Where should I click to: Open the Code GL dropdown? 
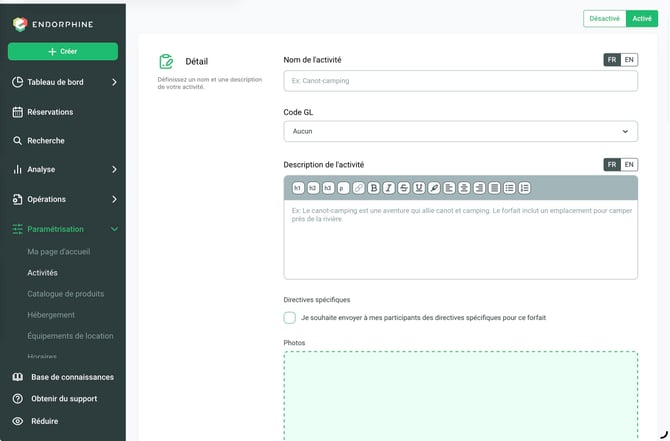pos(461,131)
